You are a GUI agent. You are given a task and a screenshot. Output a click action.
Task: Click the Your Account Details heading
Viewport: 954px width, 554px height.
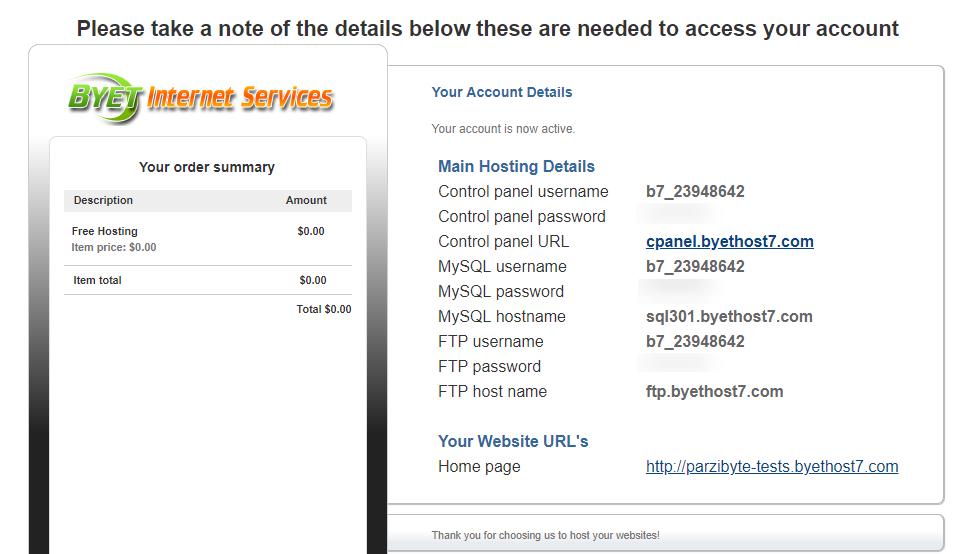(502, 92)
